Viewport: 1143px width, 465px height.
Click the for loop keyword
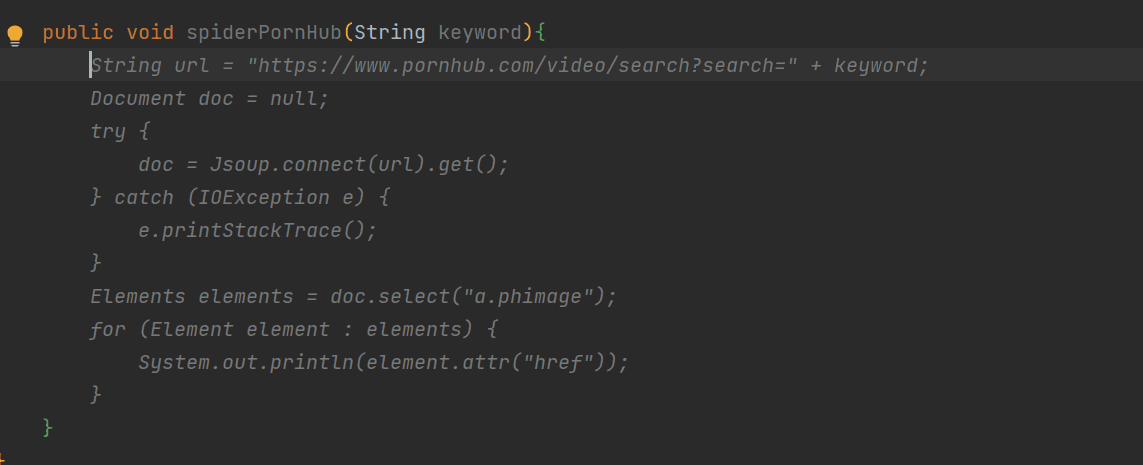point(108,329)
